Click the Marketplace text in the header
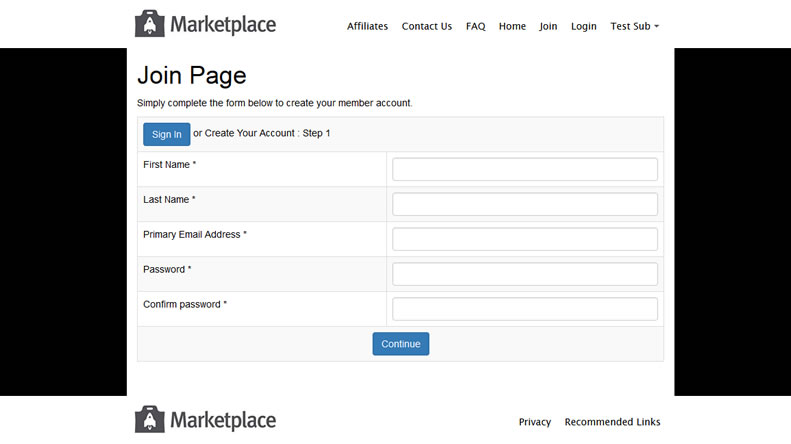The image size is (791, 444). 222,24
